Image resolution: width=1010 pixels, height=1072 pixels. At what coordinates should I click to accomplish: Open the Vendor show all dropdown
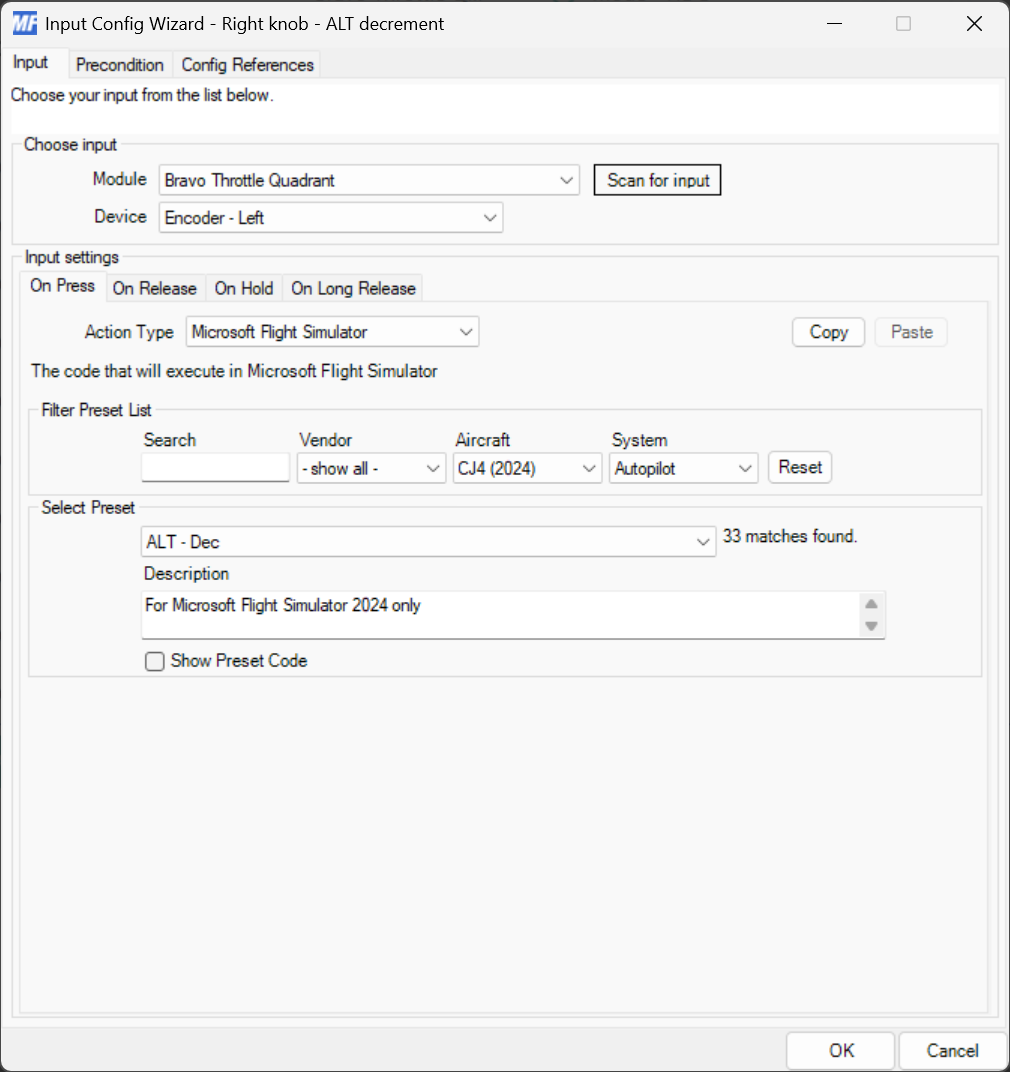pos(371,468)
